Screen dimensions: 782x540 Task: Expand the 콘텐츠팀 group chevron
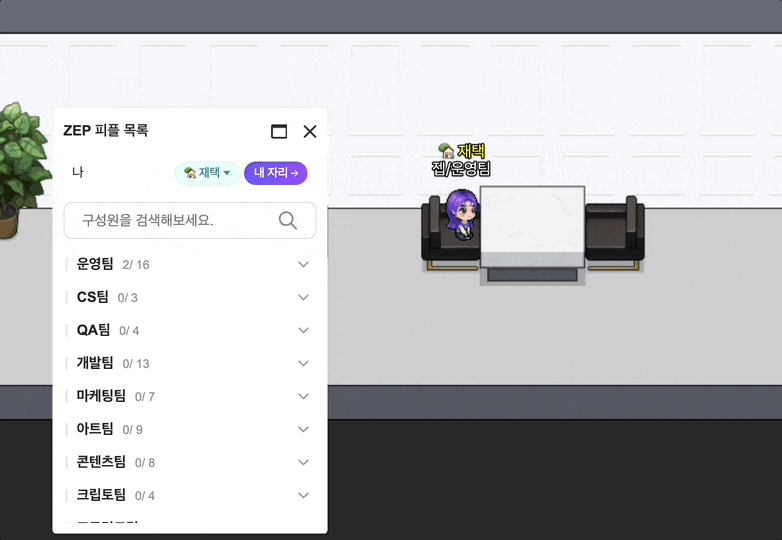[x=303, y=462]
